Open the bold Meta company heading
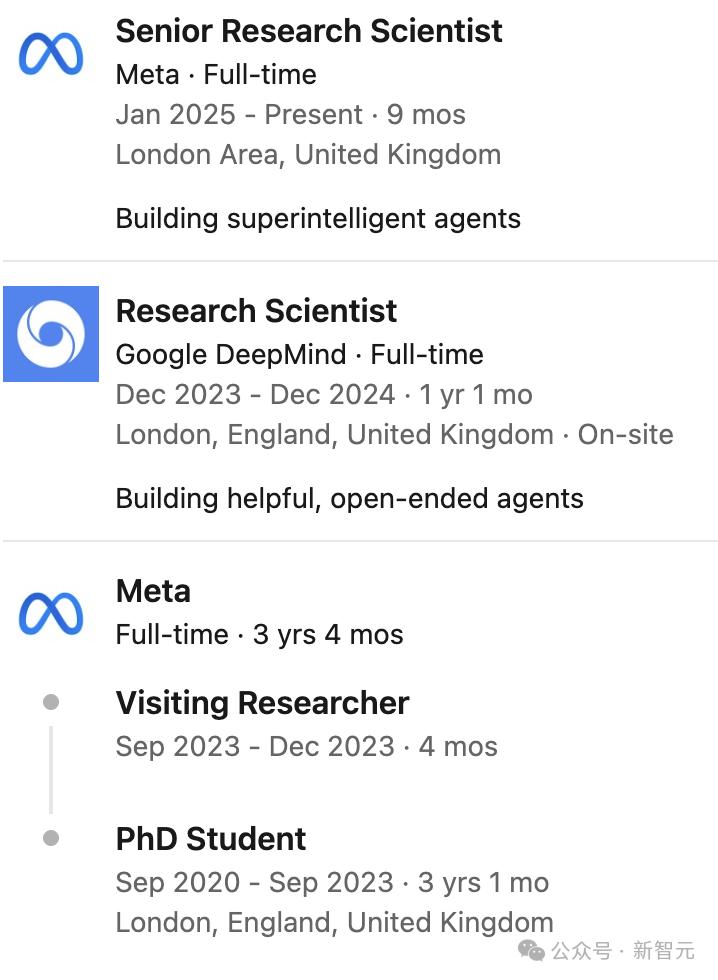The image size is (718, 980). point(153,591)
